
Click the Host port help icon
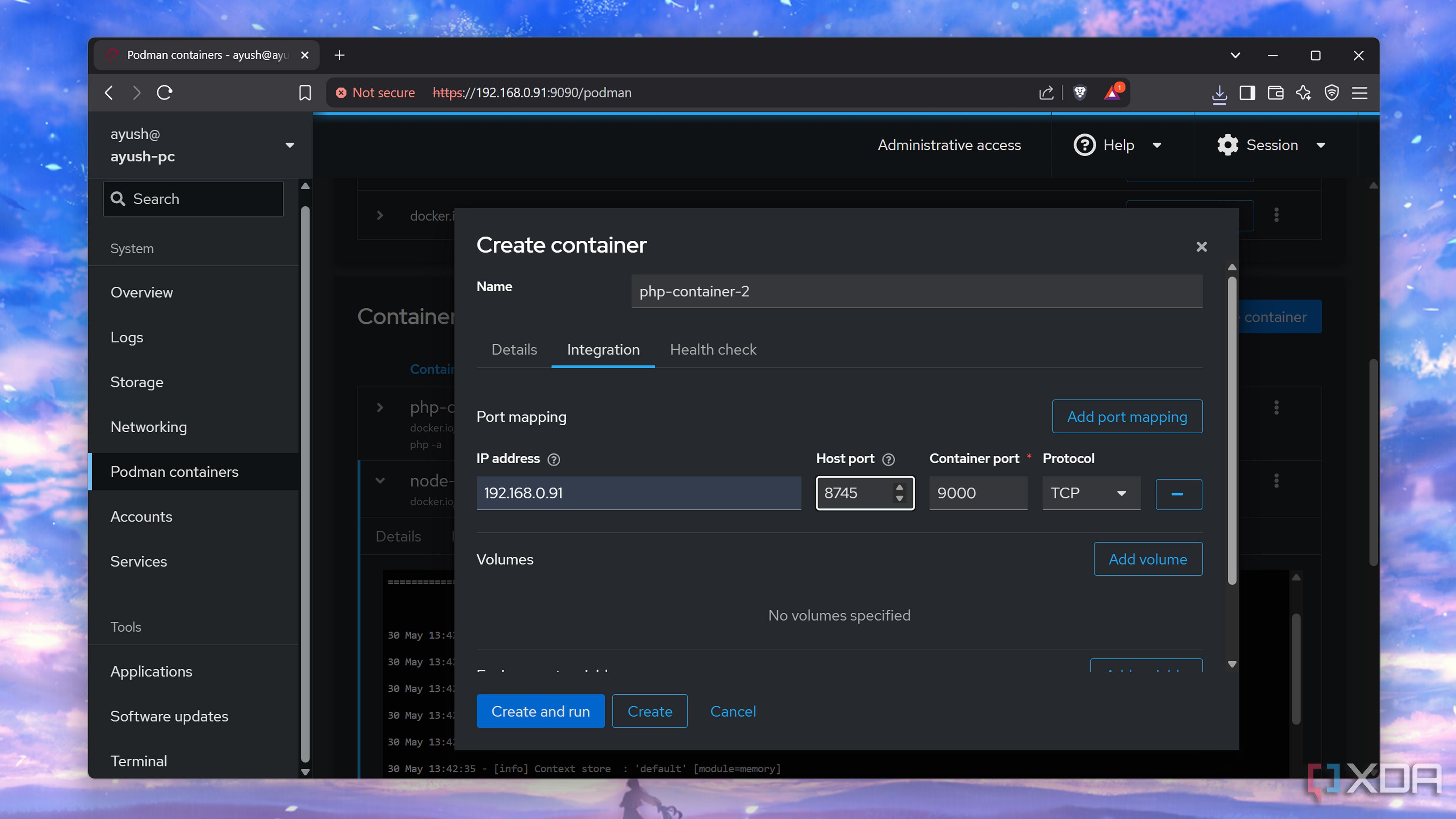click(888, 460)
